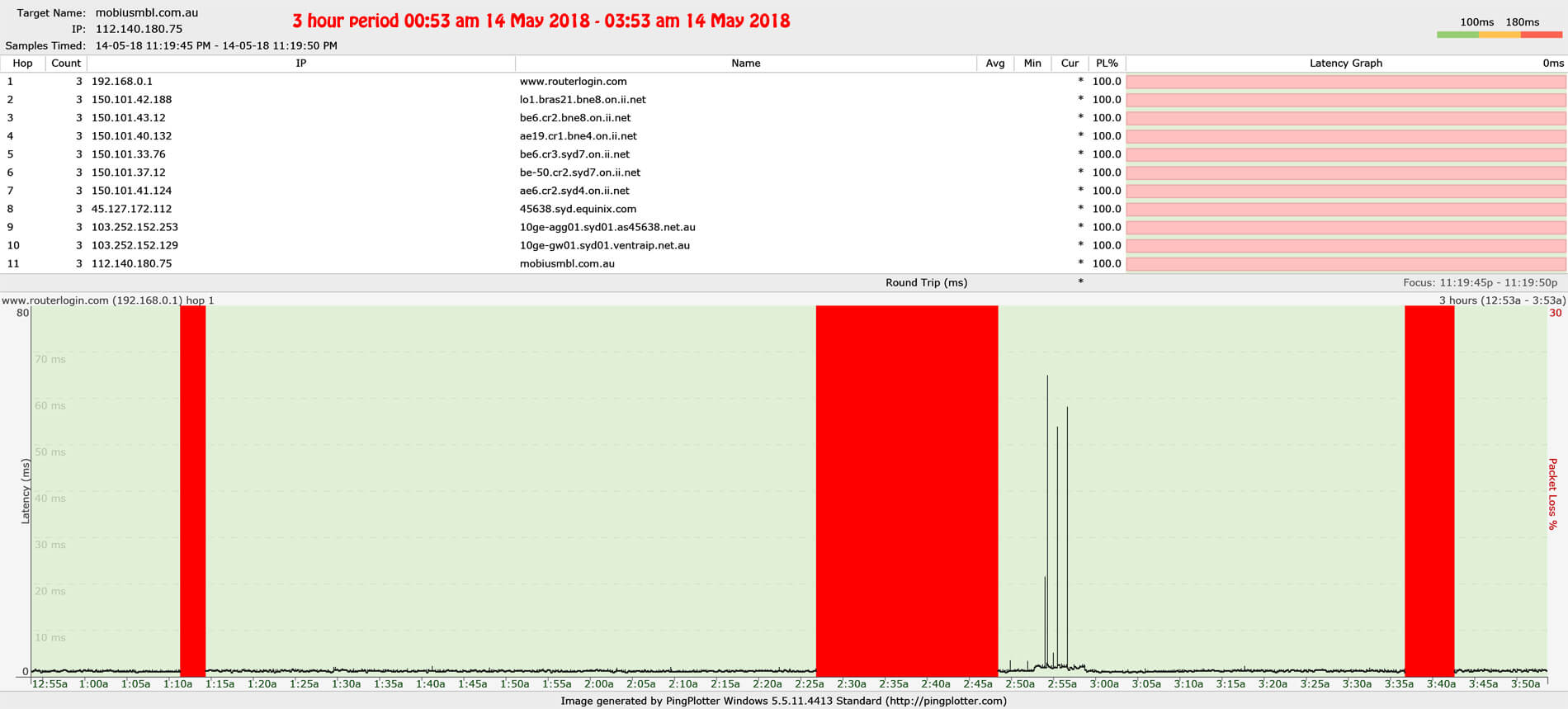Select IP 150.101.43.12 row
Screen dimensions: 1568x709
128,118
